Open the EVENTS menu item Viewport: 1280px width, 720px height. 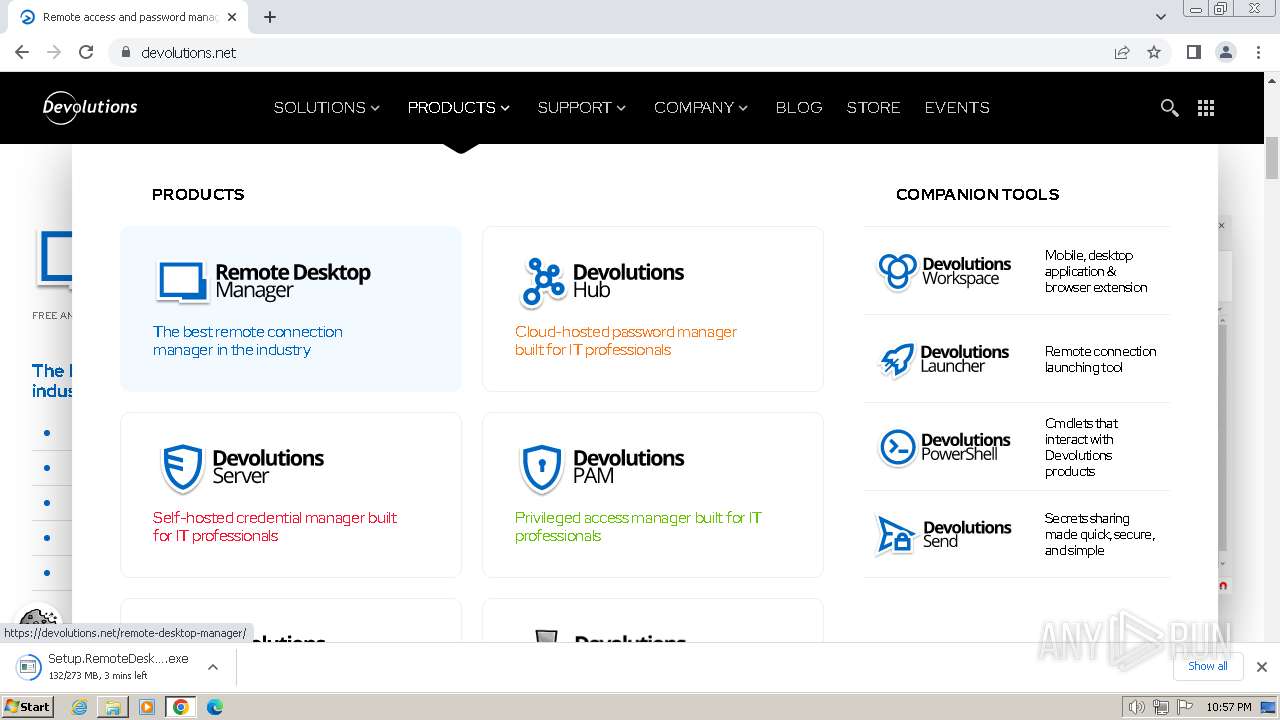pos(957,108)
